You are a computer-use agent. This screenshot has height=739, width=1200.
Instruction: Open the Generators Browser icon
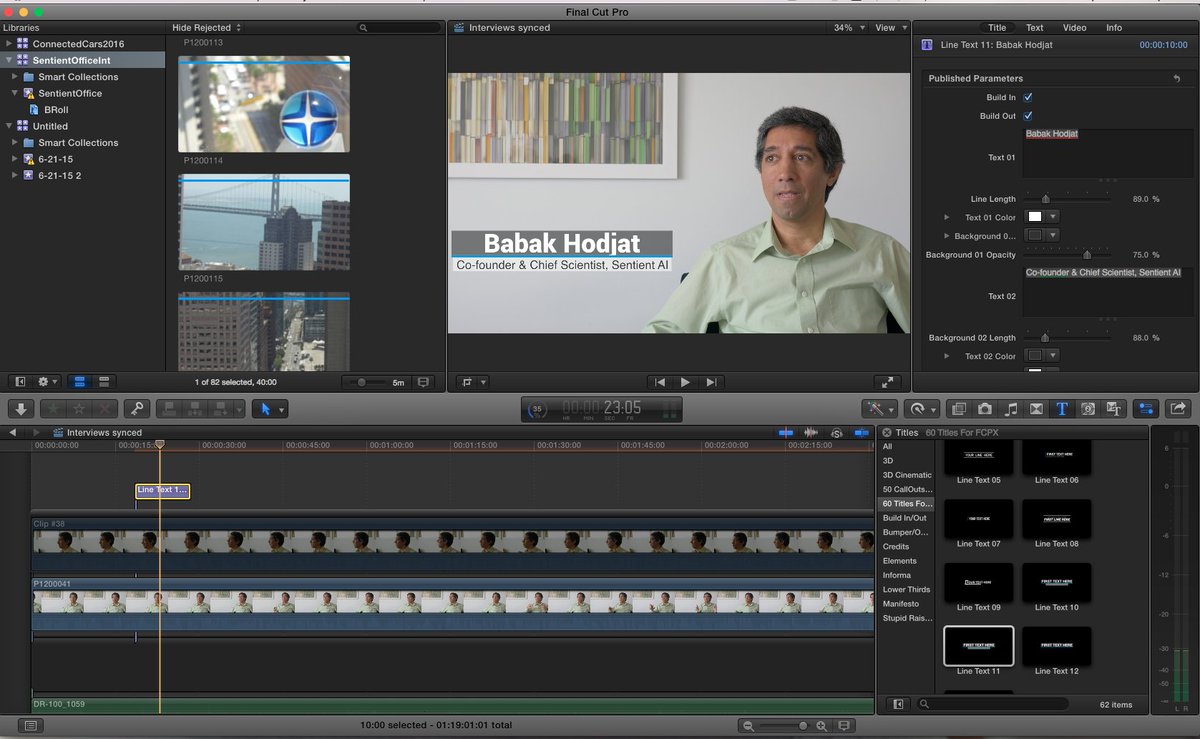pyautogui.click(x=1088, y=409)
